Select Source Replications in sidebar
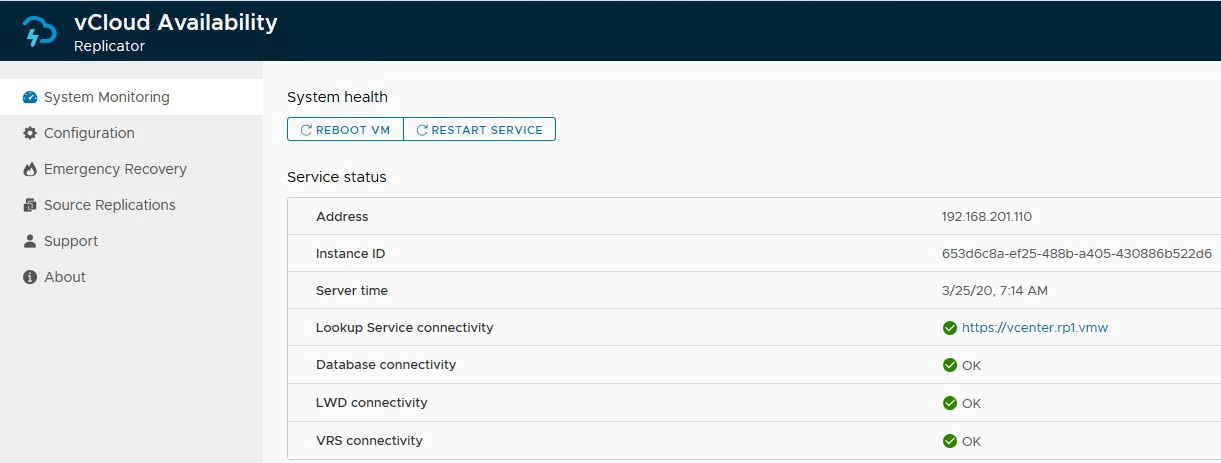 (x=110, y=205)
